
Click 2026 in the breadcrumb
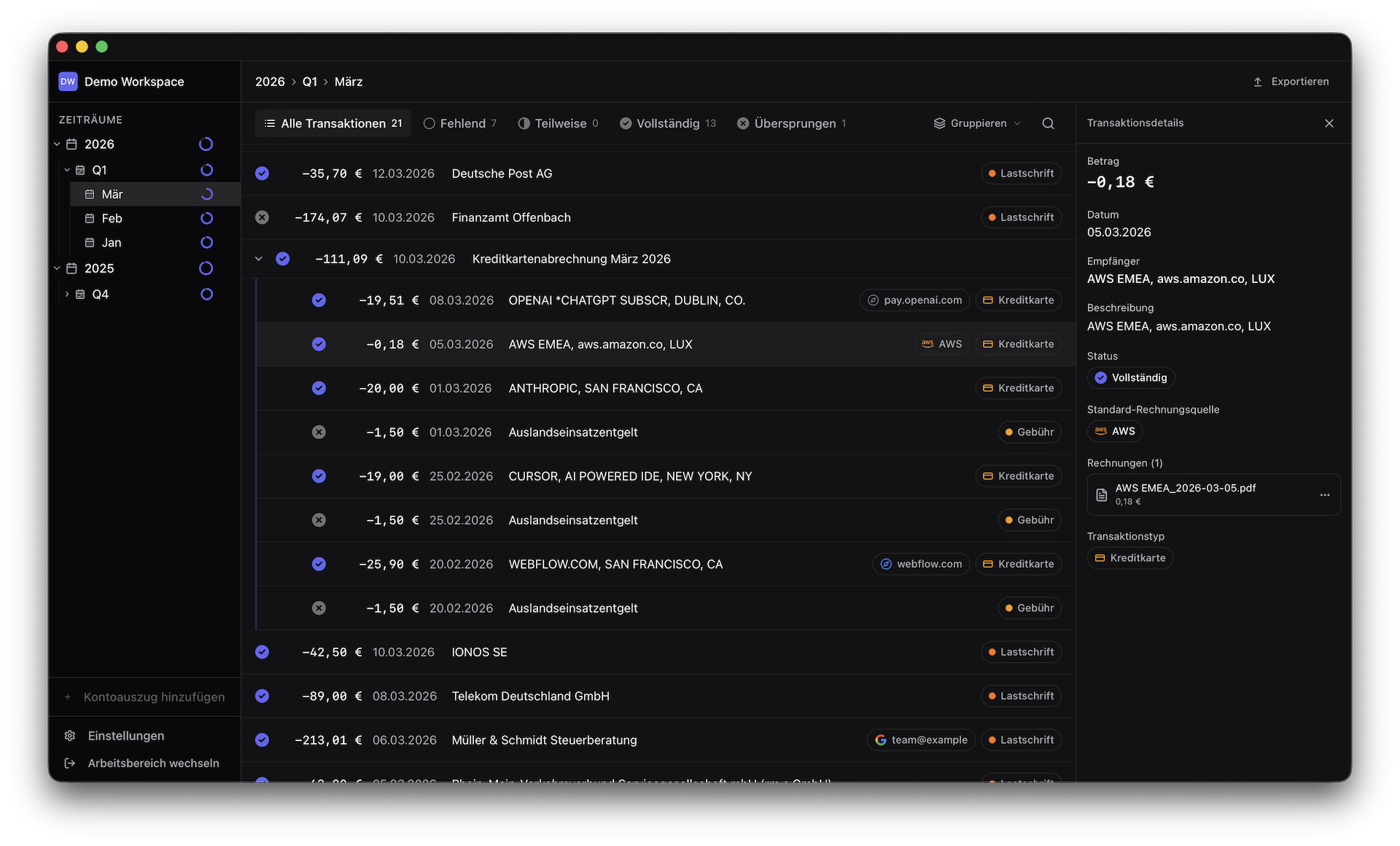pyautogui.click(x=270, y=82)
